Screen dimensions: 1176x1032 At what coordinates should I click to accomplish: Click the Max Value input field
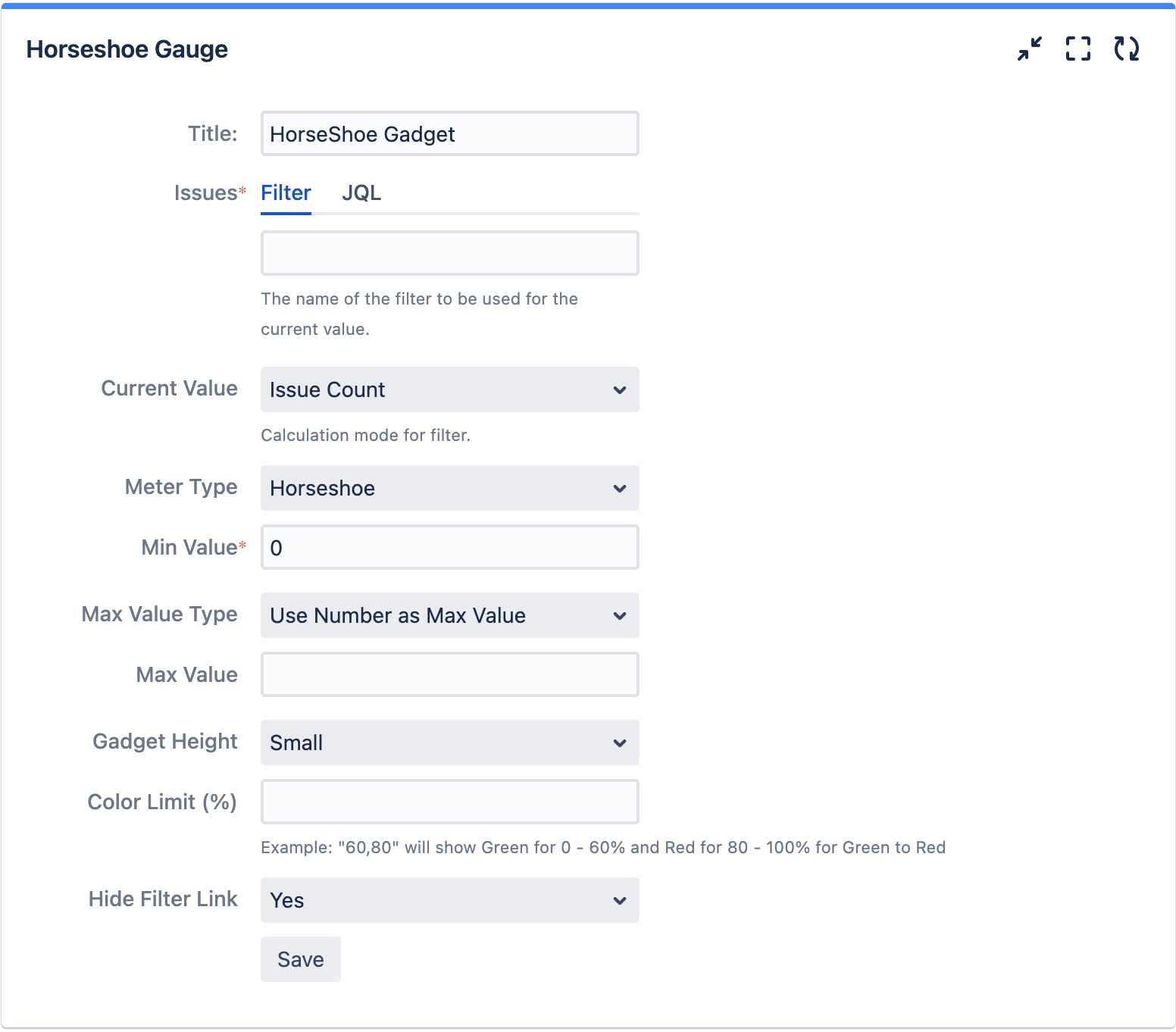[x=449, y=674]
